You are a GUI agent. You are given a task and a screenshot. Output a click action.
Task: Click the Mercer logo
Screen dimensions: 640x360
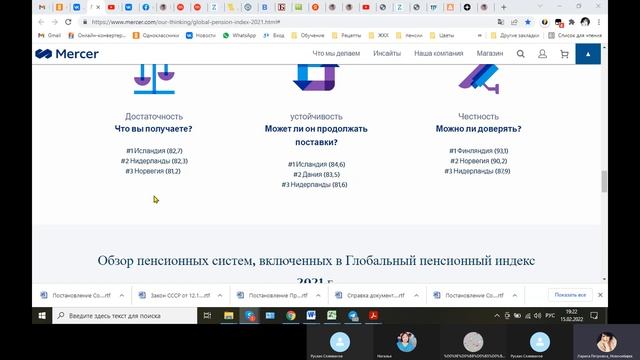pyautogui.click(x=67, y=54)
